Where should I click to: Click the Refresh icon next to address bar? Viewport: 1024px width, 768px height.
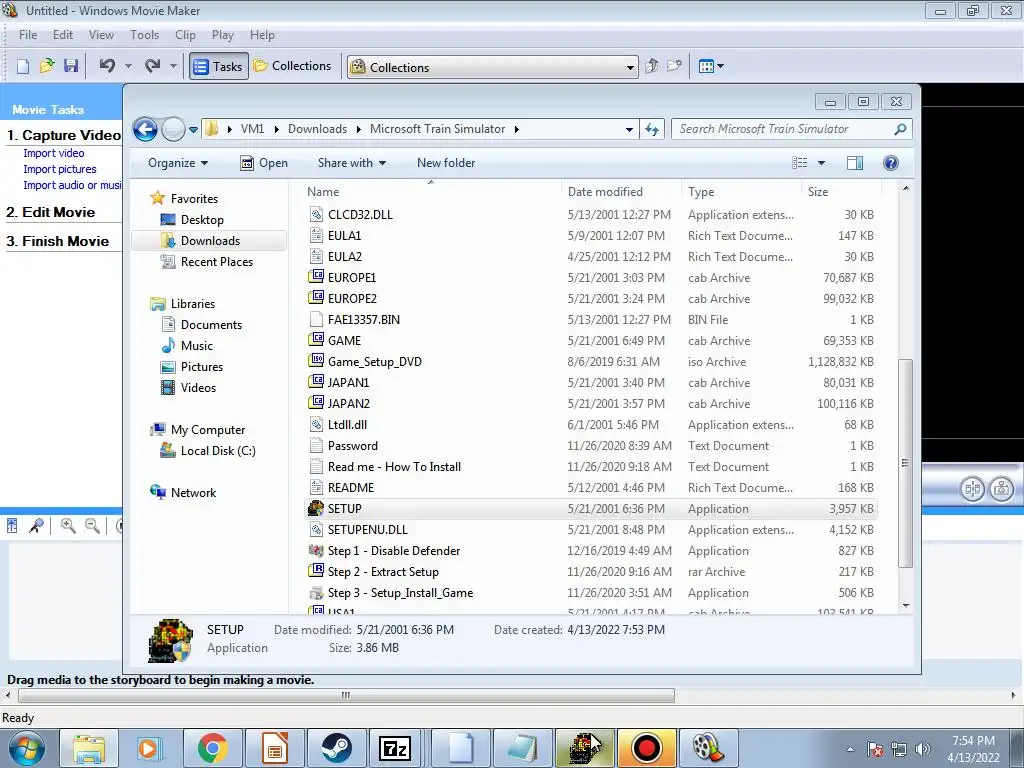652,129
